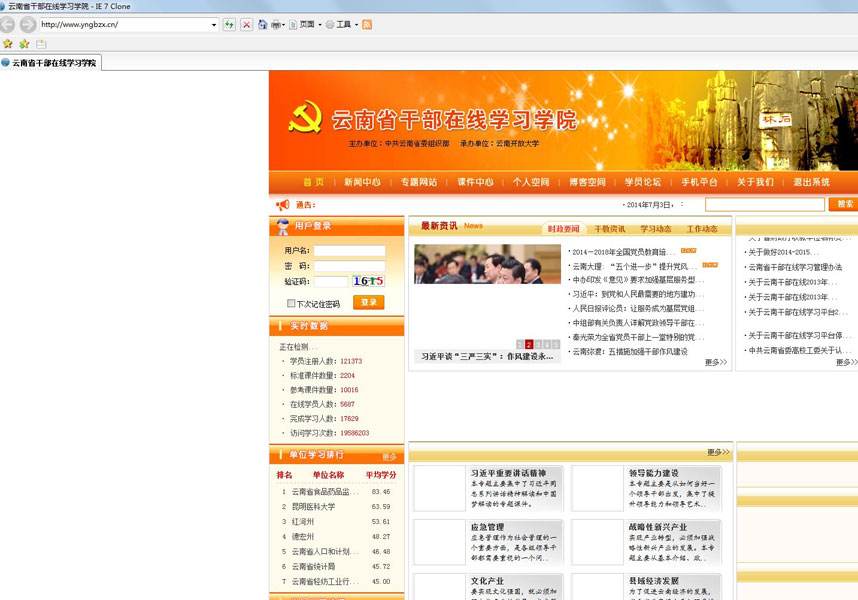858x600 pixels.
Task: Open the link 云南弥渡：五措施加强干部作风建设
Action: (630, 352)
